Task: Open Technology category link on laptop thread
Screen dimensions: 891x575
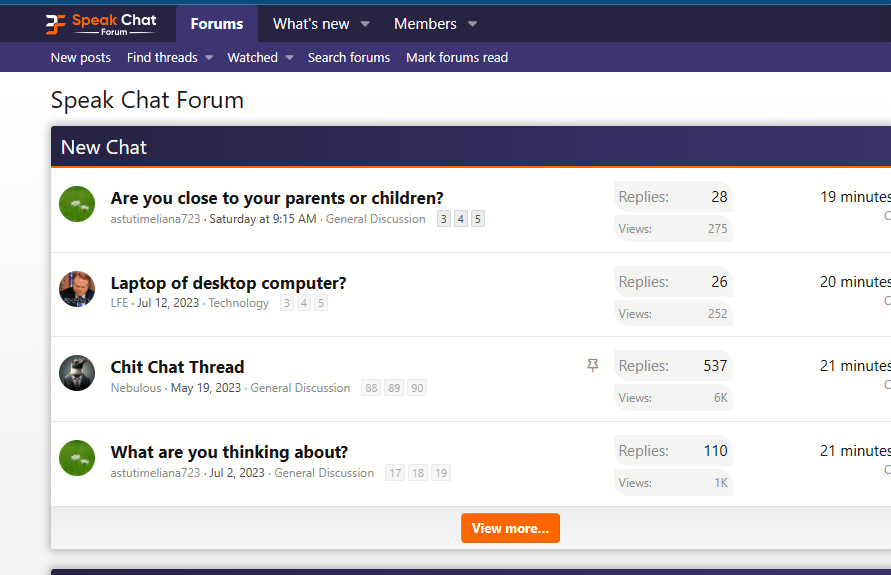Action: pyautogui.click(x=239, y=303)
